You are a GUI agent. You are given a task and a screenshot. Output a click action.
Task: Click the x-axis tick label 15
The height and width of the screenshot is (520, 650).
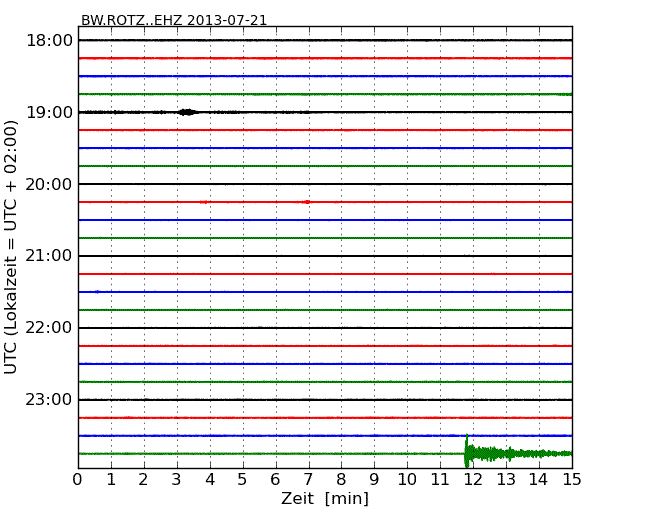572,479
